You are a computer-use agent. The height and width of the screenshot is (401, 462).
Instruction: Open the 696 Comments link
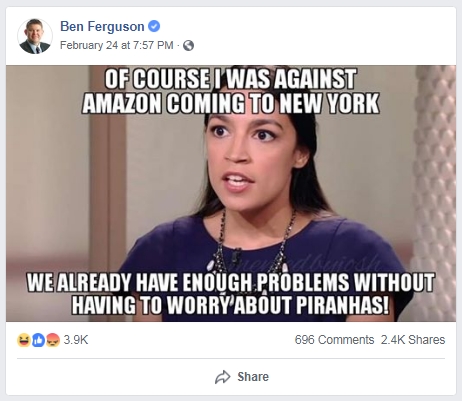[x=334, y=340]
